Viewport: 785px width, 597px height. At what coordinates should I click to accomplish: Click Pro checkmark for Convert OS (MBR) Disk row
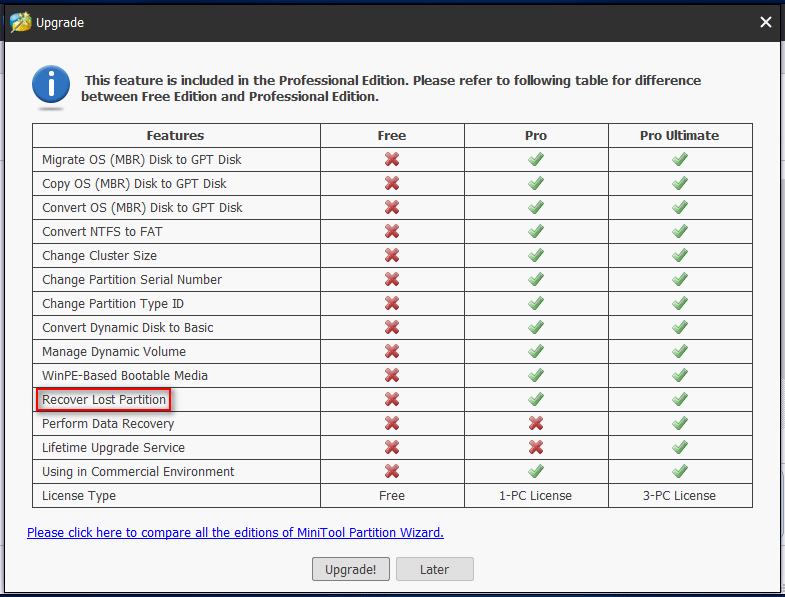tap(536, 207)
